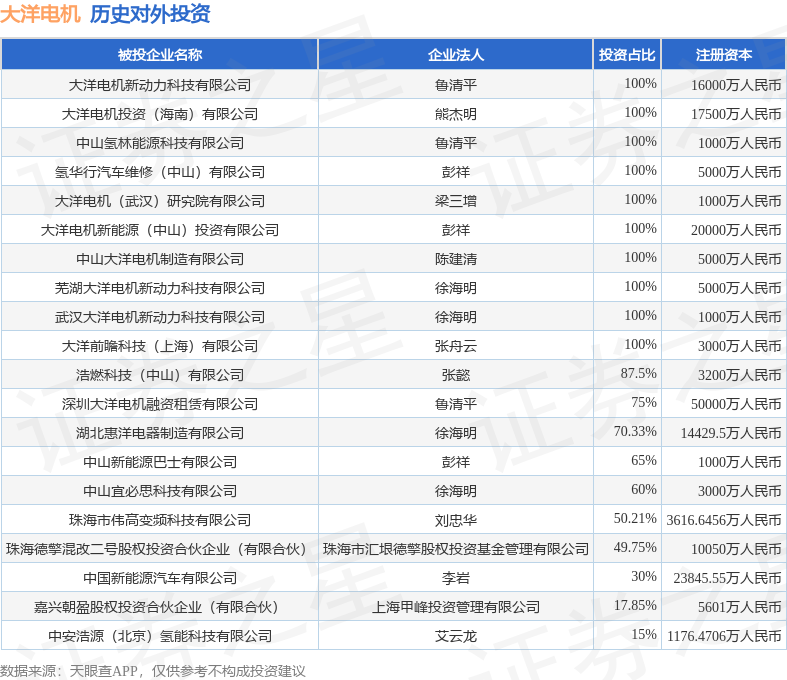
Task: Select 中山大洋电机制造有限公司 cell
Action: click(160, 259)
